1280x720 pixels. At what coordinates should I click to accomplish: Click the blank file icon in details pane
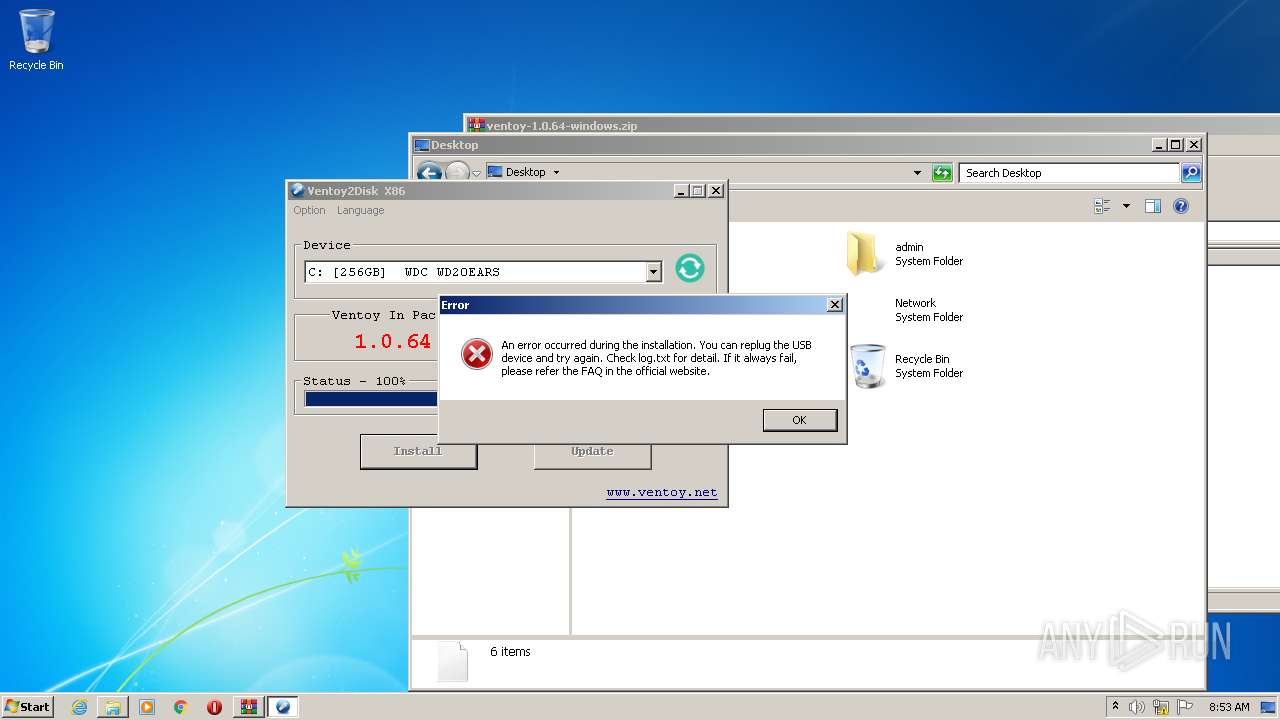452,662
